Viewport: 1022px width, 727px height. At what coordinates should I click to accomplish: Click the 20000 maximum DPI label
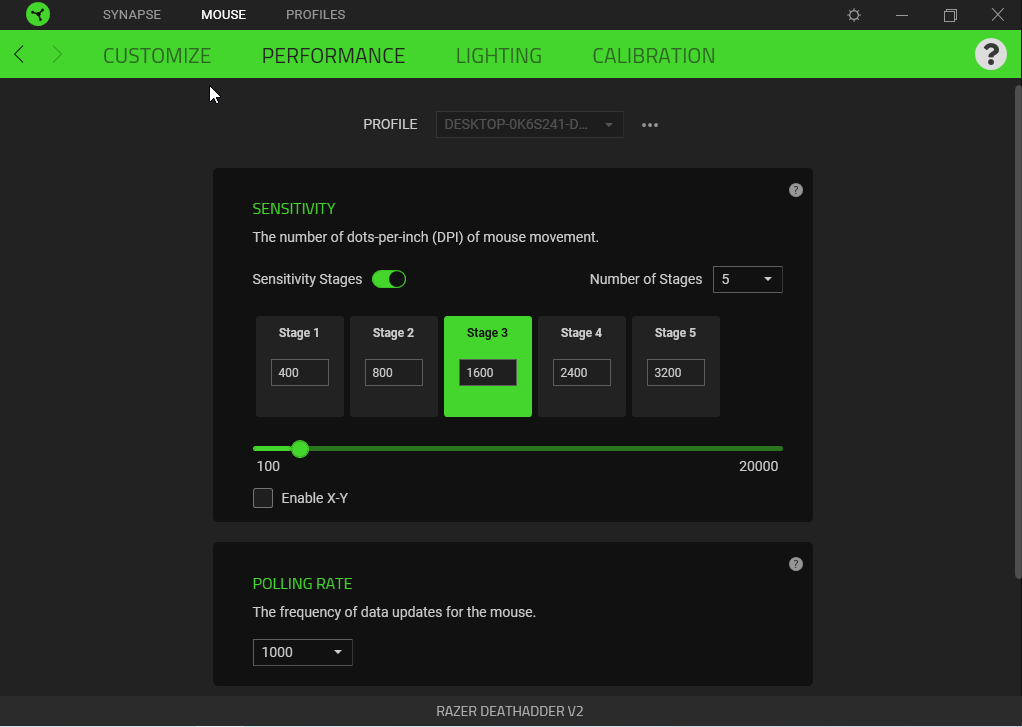pos(759,466)
